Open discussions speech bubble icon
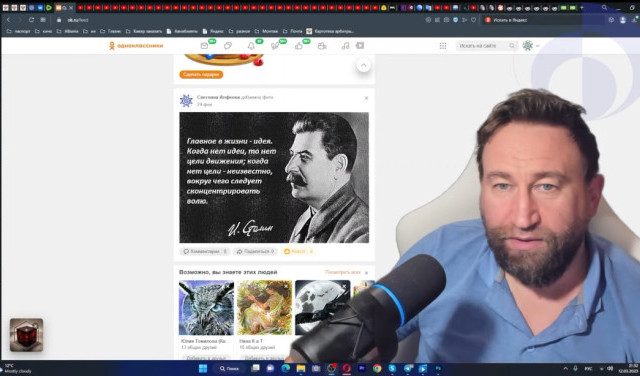 click(x=228, y=46)
